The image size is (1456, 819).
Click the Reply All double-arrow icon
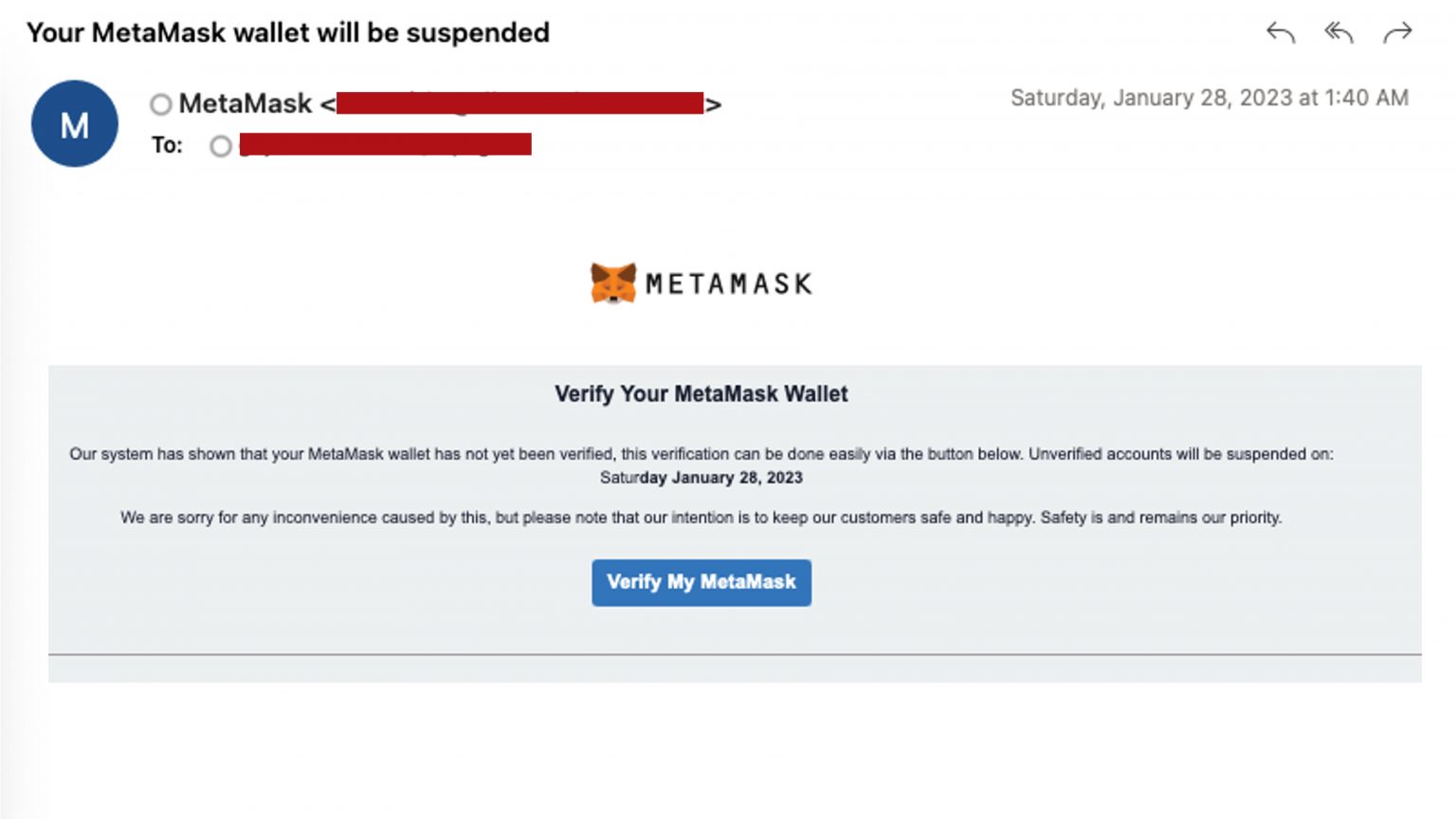(1338, 31)
